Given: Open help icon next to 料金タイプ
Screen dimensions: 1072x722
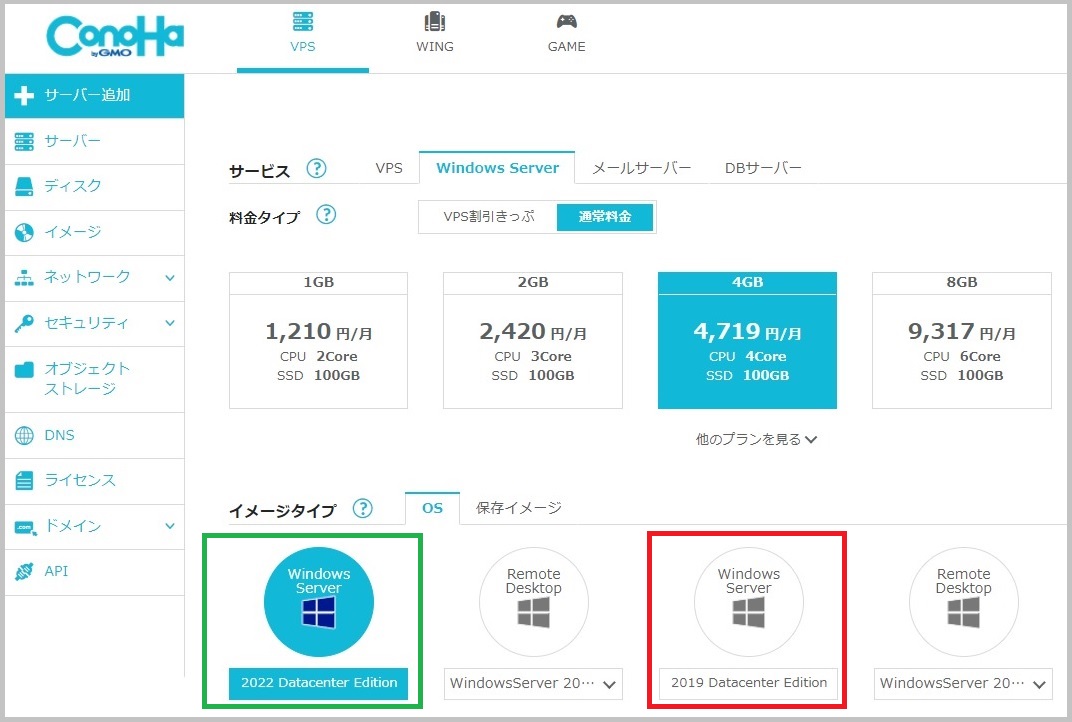Looking at the screenshot, I should pyautogui.click(x=326, y=215).
